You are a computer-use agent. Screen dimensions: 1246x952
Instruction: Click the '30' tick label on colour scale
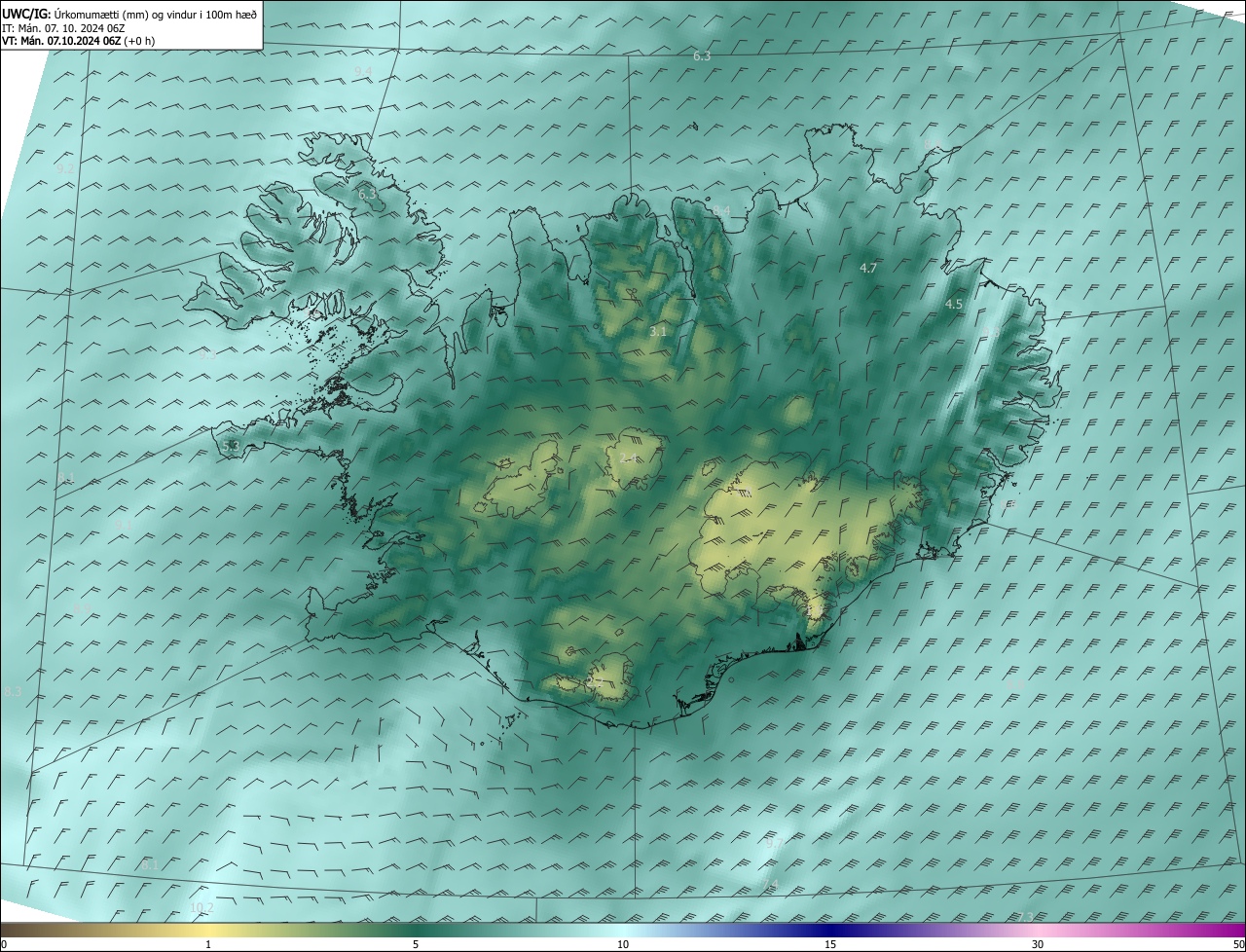click(x=1038, y=944)
